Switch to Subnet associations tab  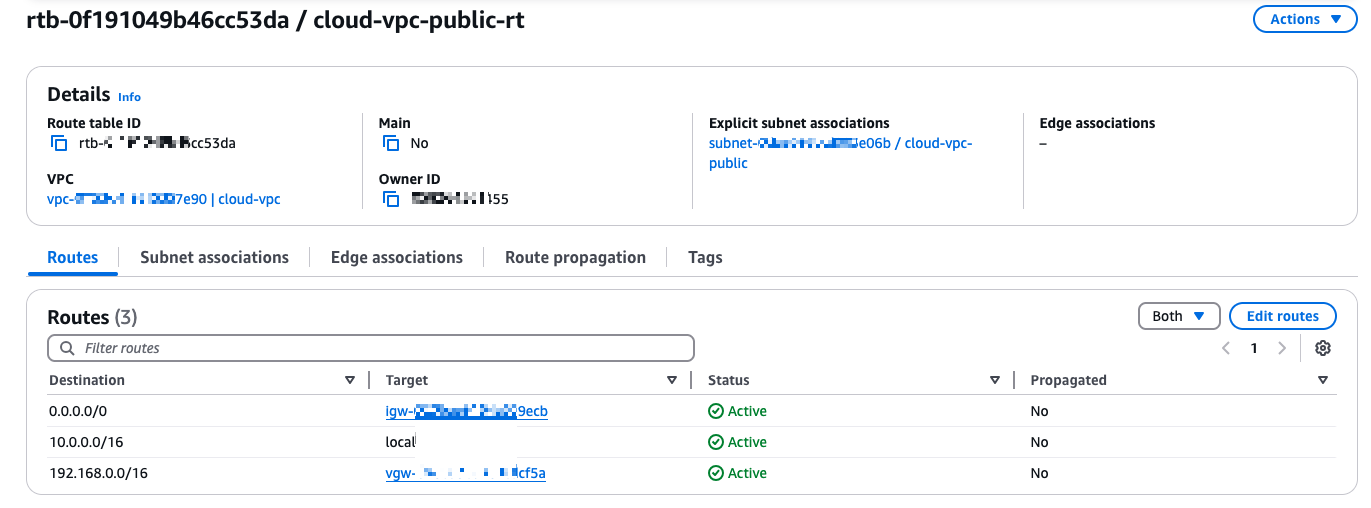(214, 257)
